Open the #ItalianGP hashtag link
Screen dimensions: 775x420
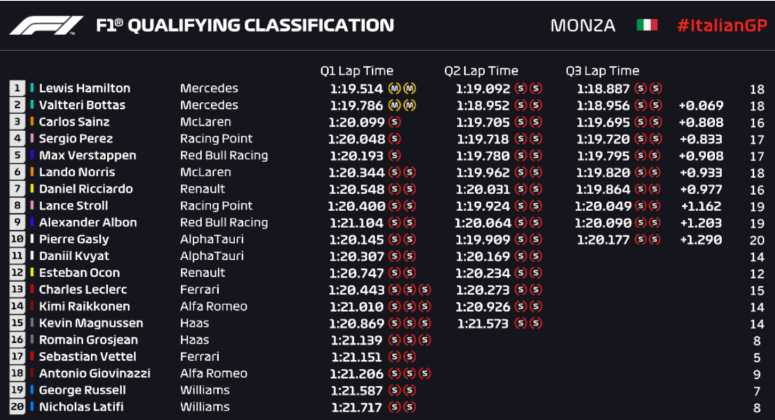[x=720, y=25]
